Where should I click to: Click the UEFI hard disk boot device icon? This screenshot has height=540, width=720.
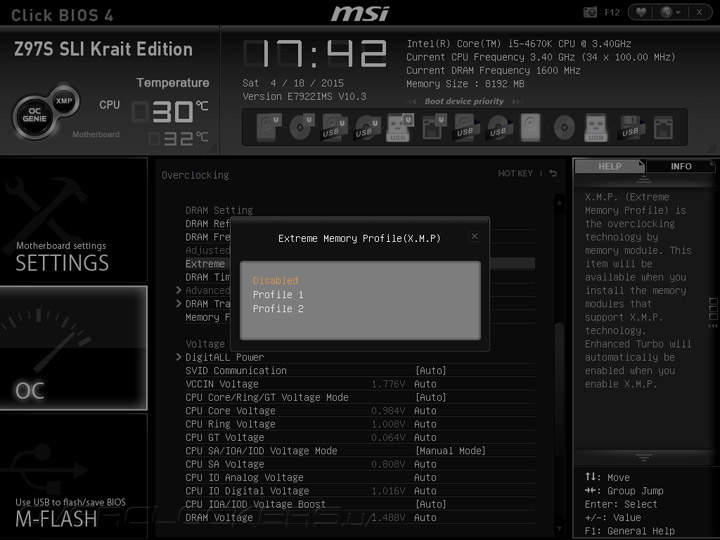pos(269,127)
